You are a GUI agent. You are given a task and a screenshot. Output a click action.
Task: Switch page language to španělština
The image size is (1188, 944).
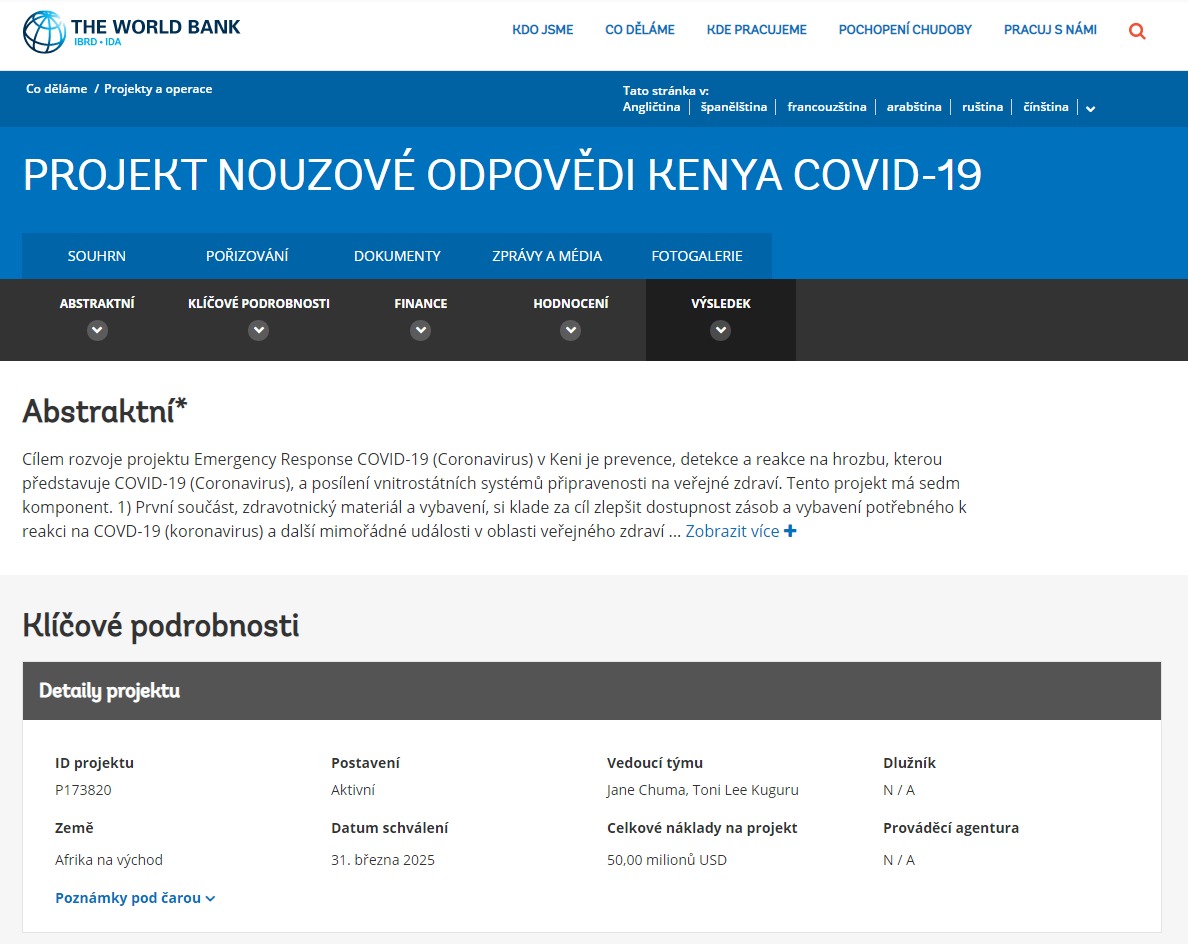[x=733, y=107]
